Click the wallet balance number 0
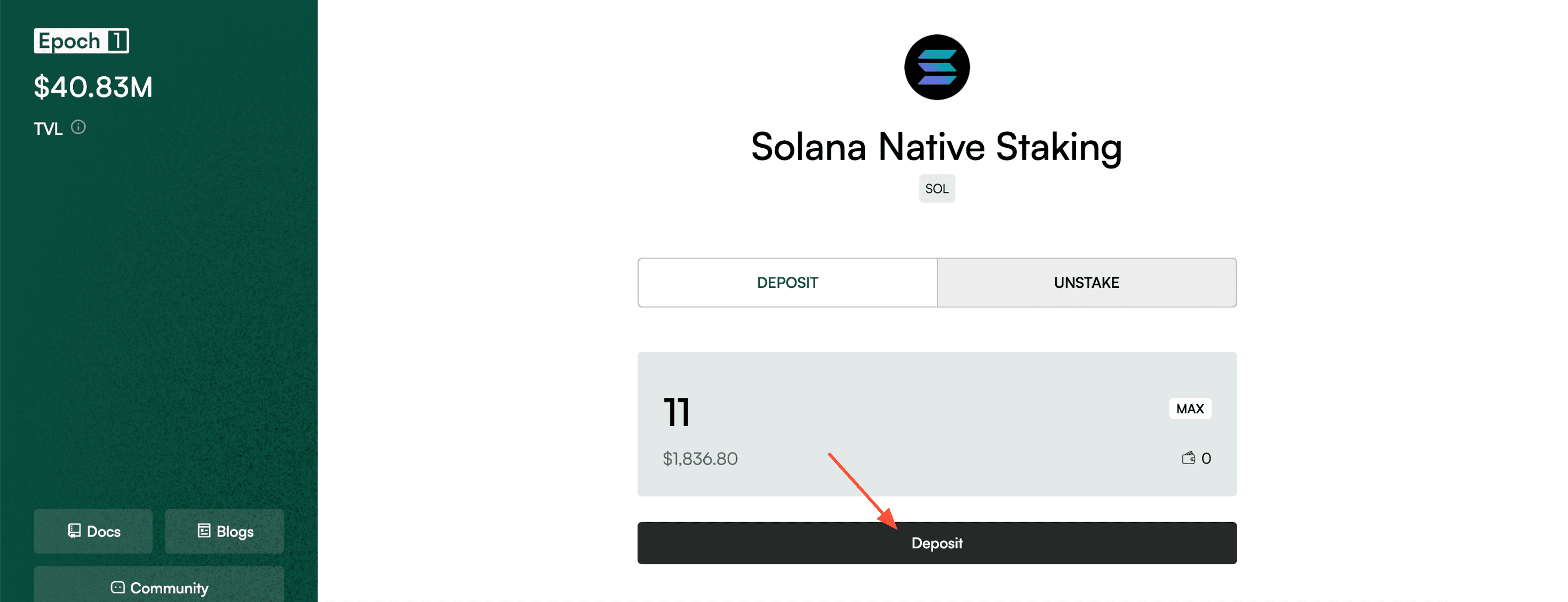This screenshot has width=1568, height=602. (1206, 459)
